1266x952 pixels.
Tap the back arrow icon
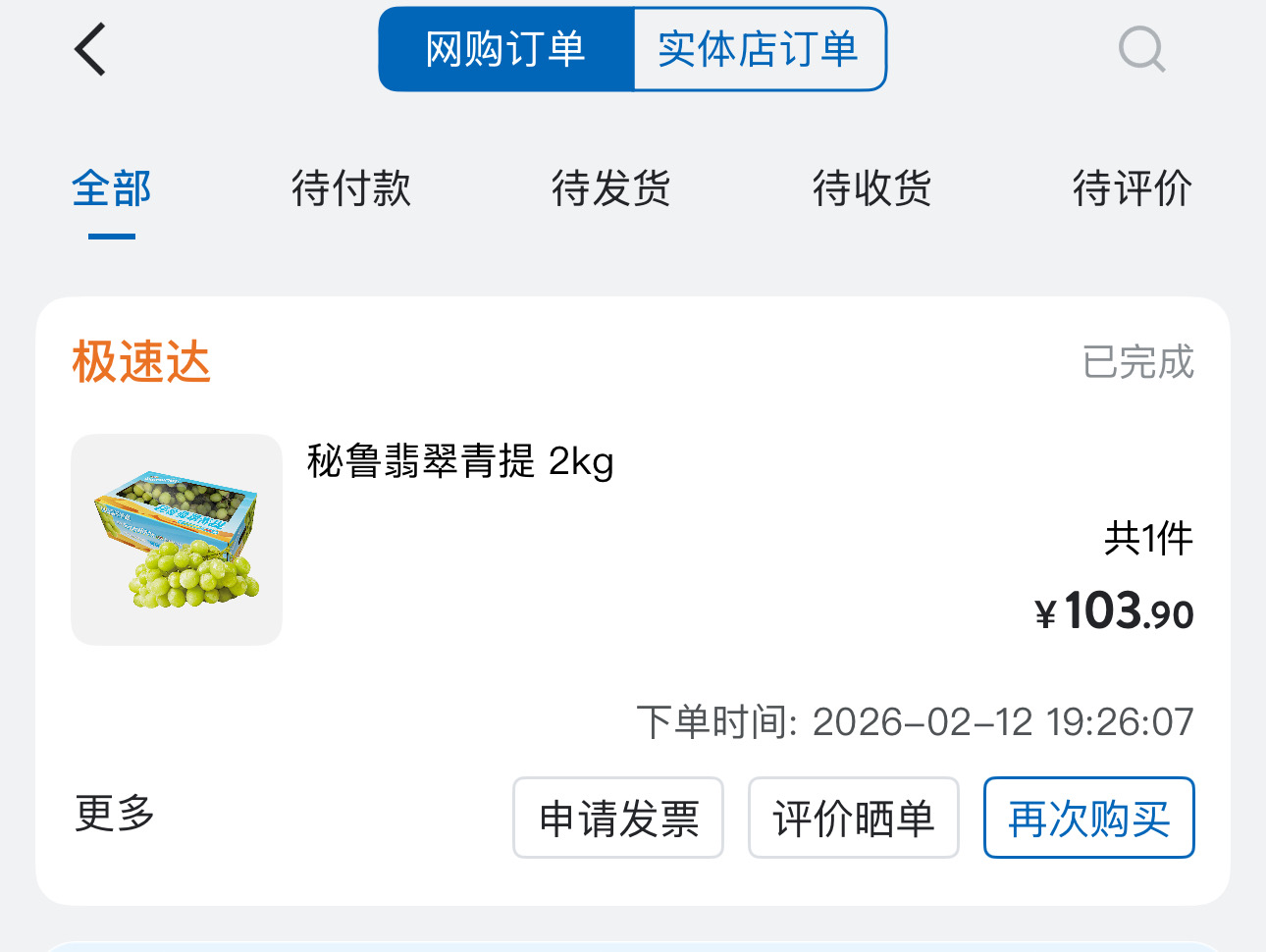point(90,49)
